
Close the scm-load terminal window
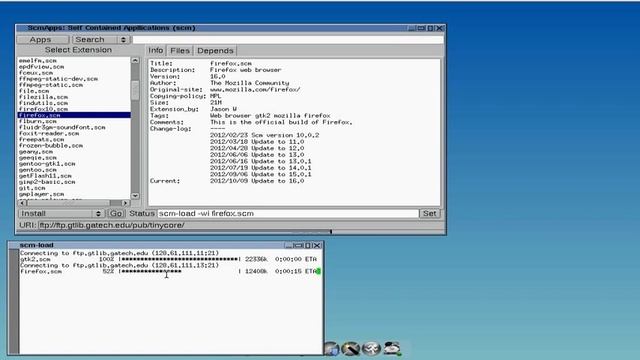[317, 245]
